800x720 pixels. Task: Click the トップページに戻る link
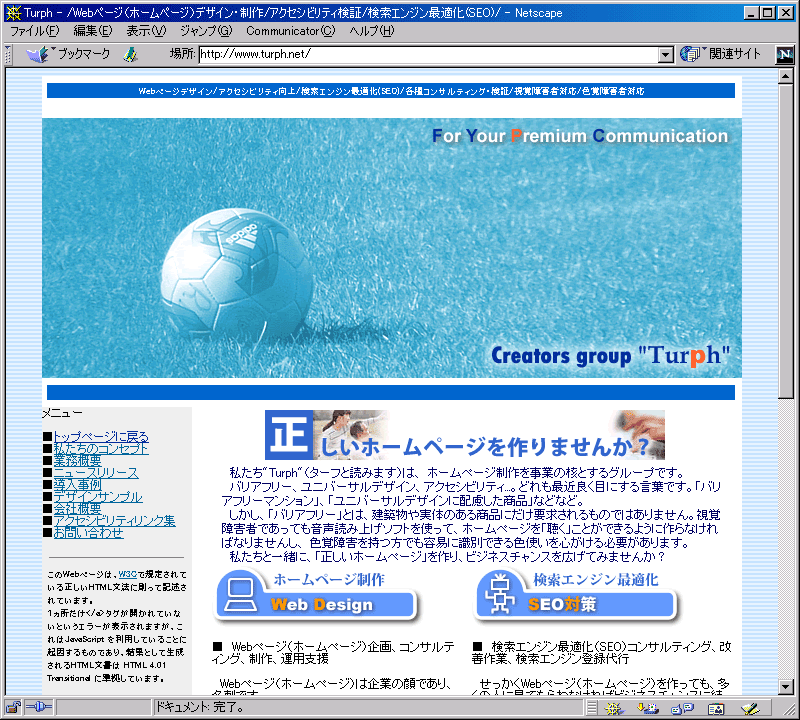[x=101, y=437]
